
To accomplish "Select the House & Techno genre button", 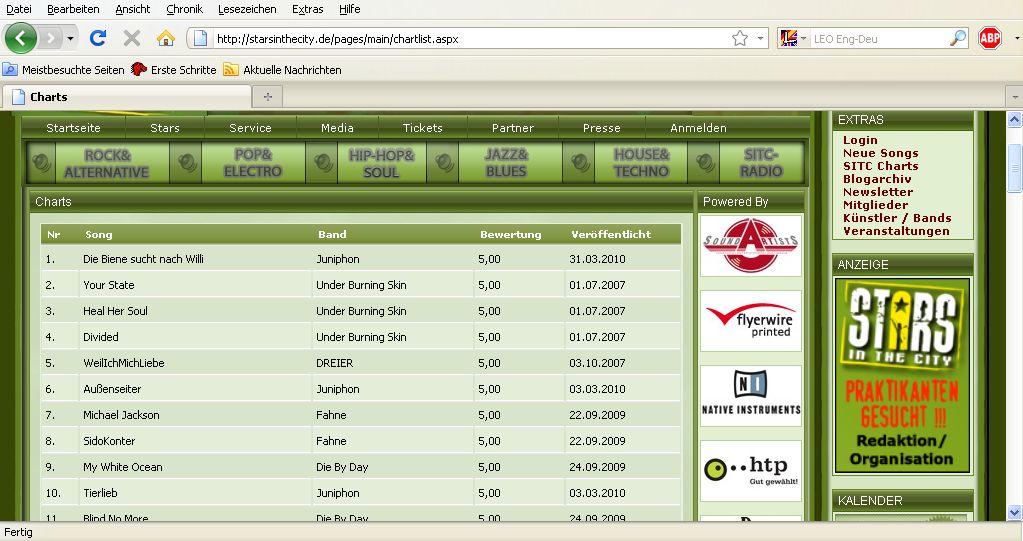I will coord(641,163).
